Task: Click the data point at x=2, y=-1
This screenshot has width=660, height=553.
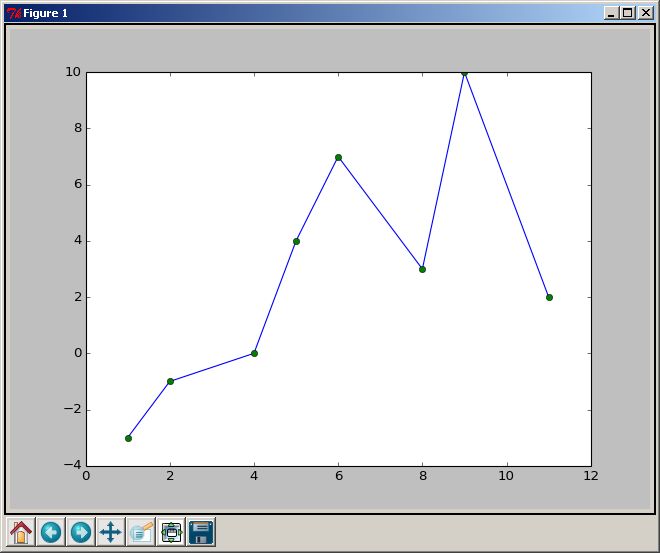Action: click(170, 381)
